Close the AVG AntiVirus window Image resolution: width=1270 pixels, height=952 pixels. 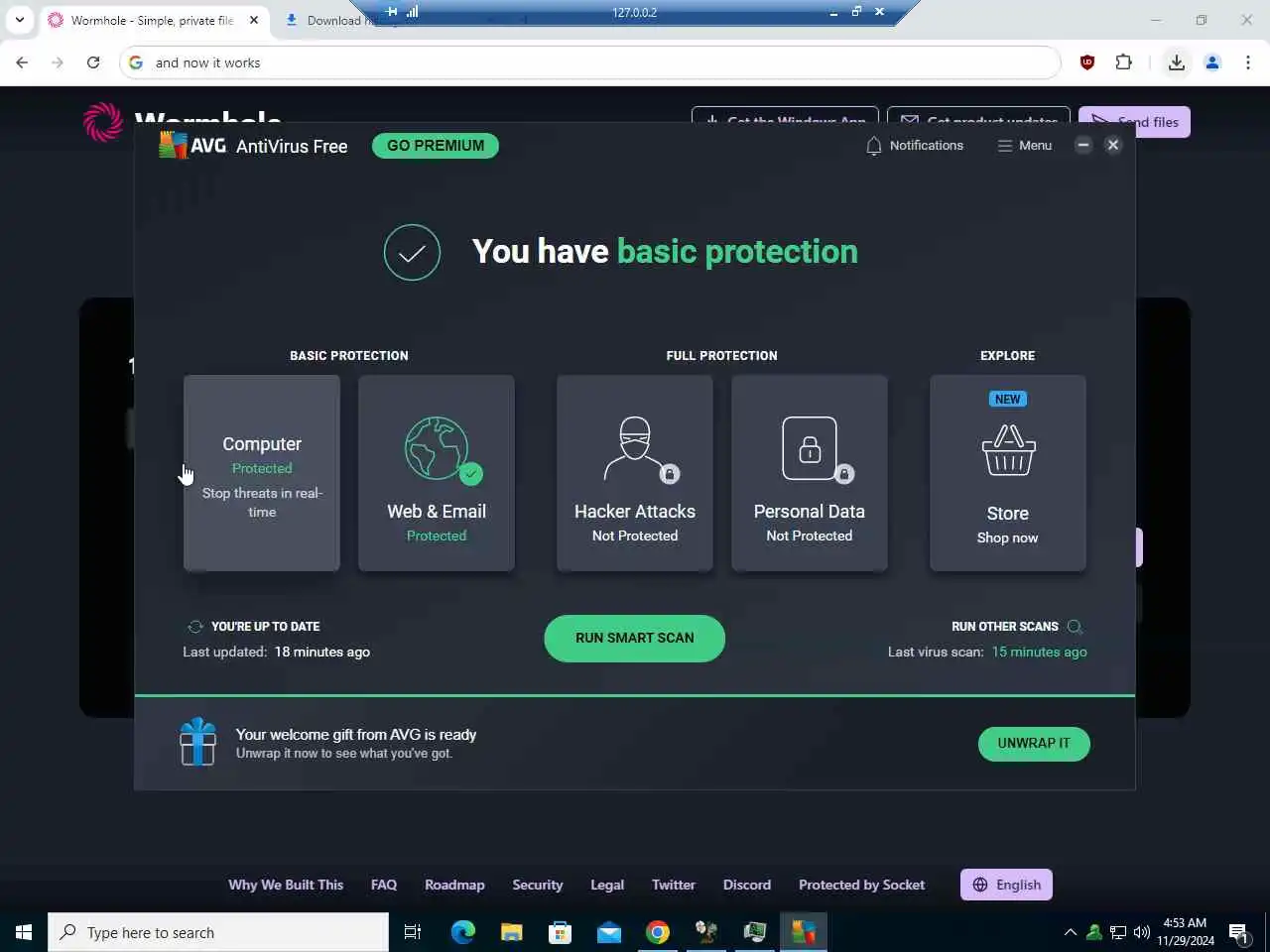[1113, 145]
